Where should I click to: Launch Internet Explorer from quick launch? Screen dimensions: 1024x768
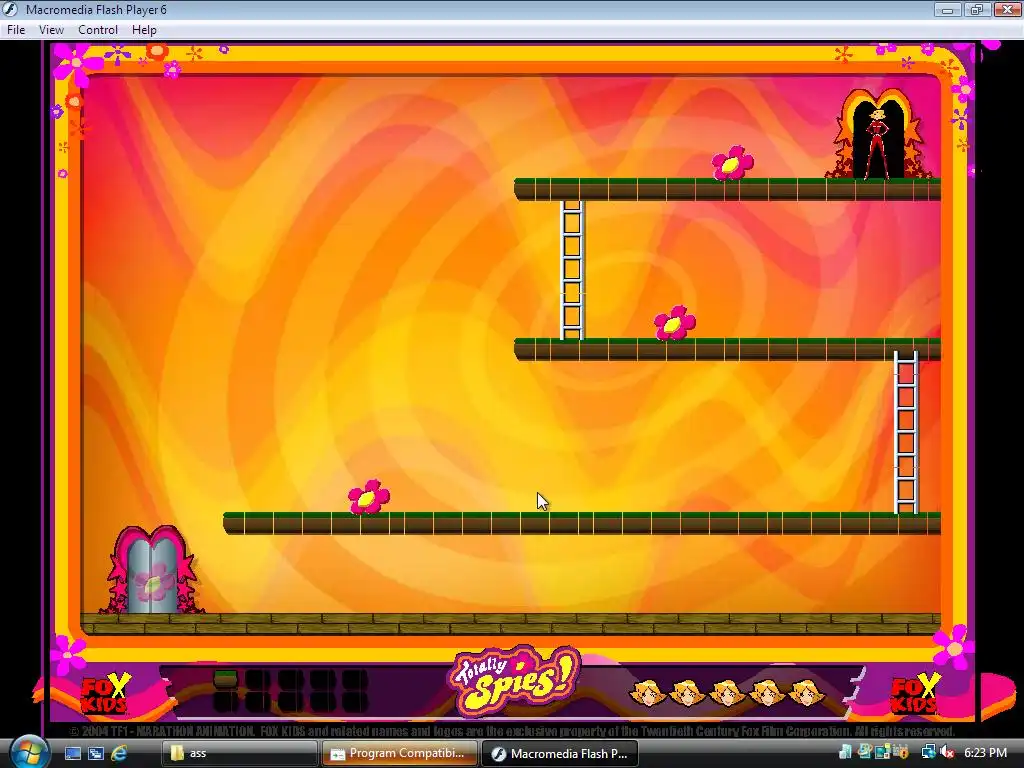point(119,753)
